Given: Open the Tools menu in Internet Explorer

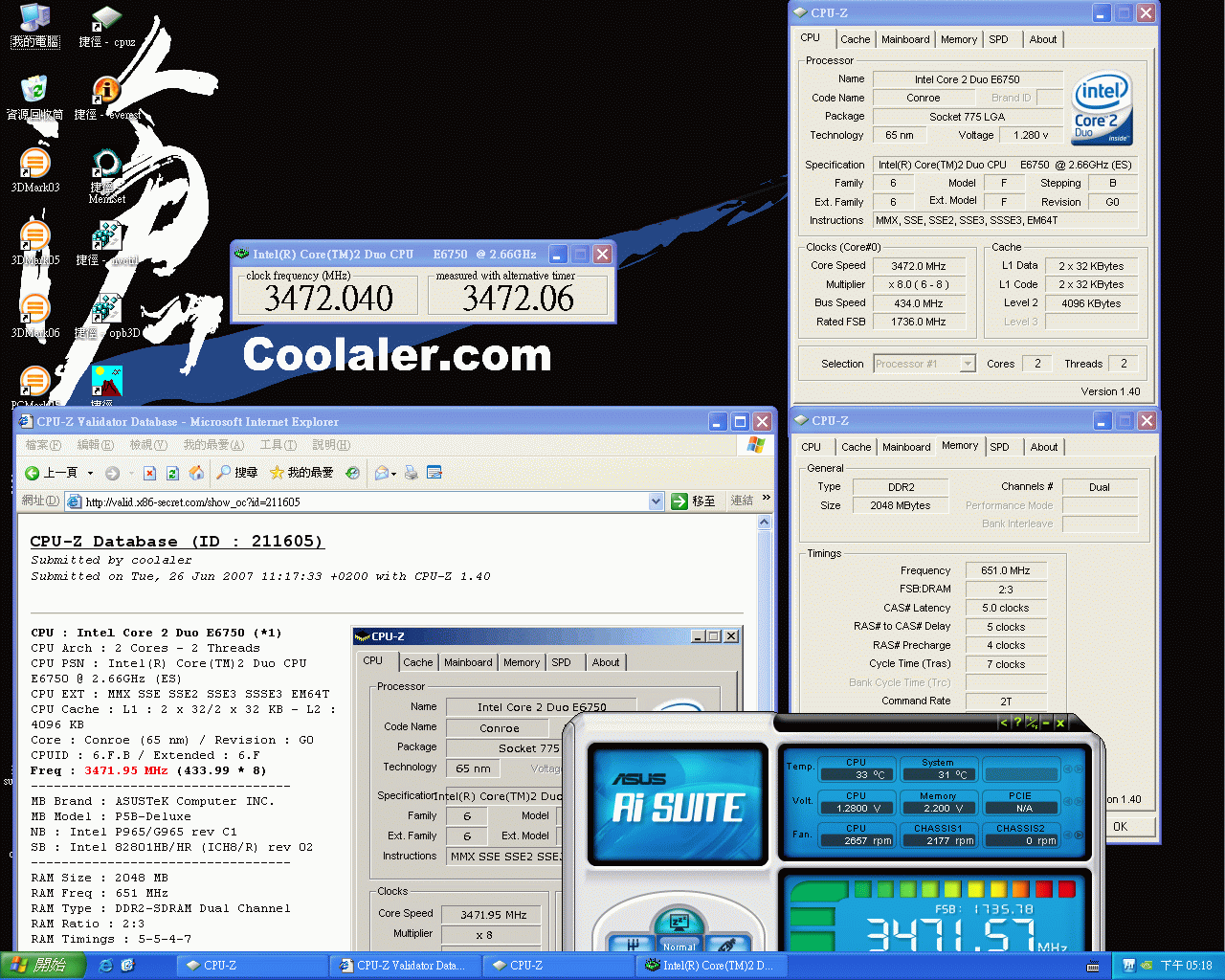Looking at the screenshot, I should (x=278, y=445).
